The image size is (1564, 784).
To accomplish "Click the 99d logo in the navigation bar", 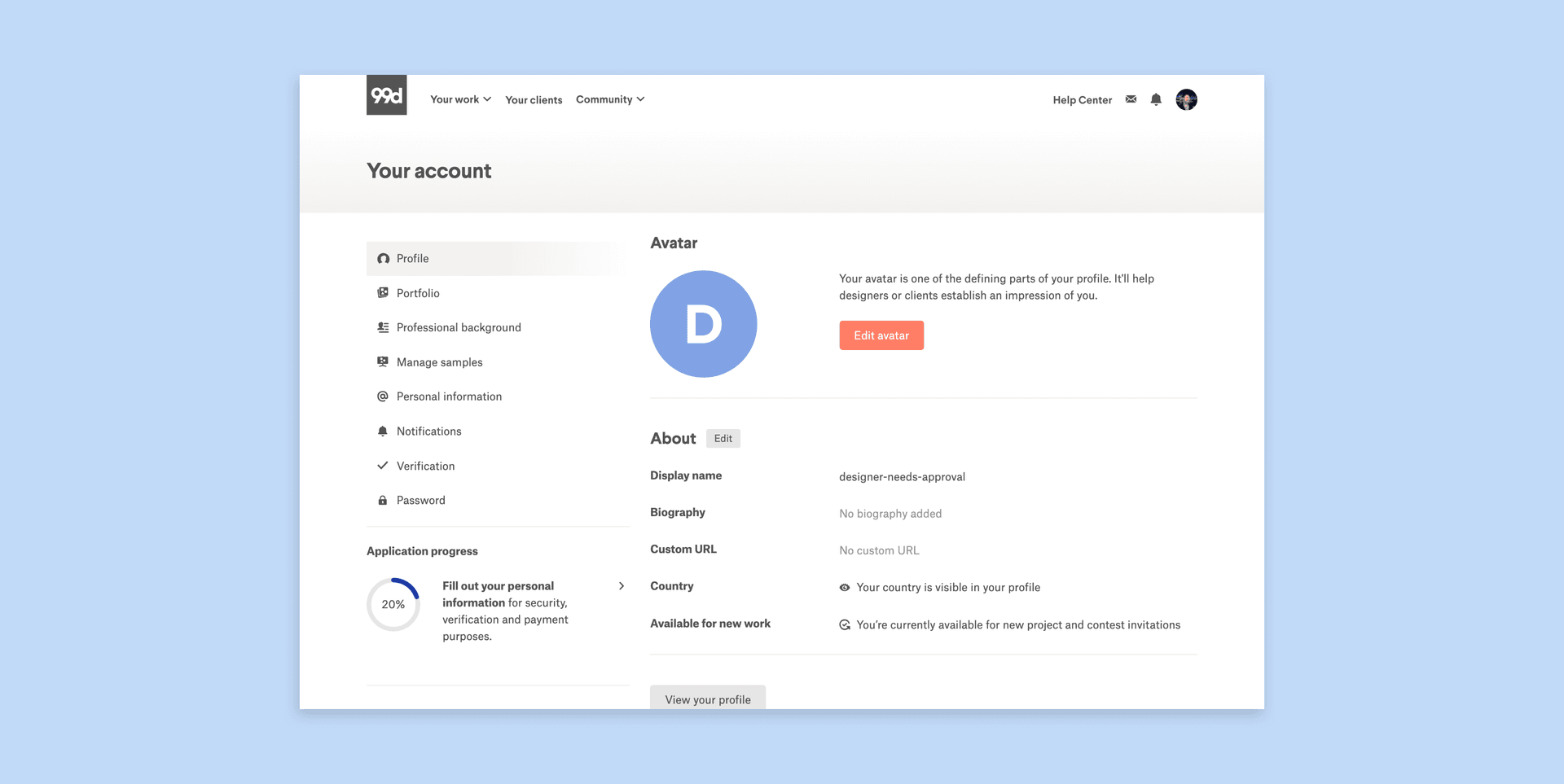I will (386, 95).
